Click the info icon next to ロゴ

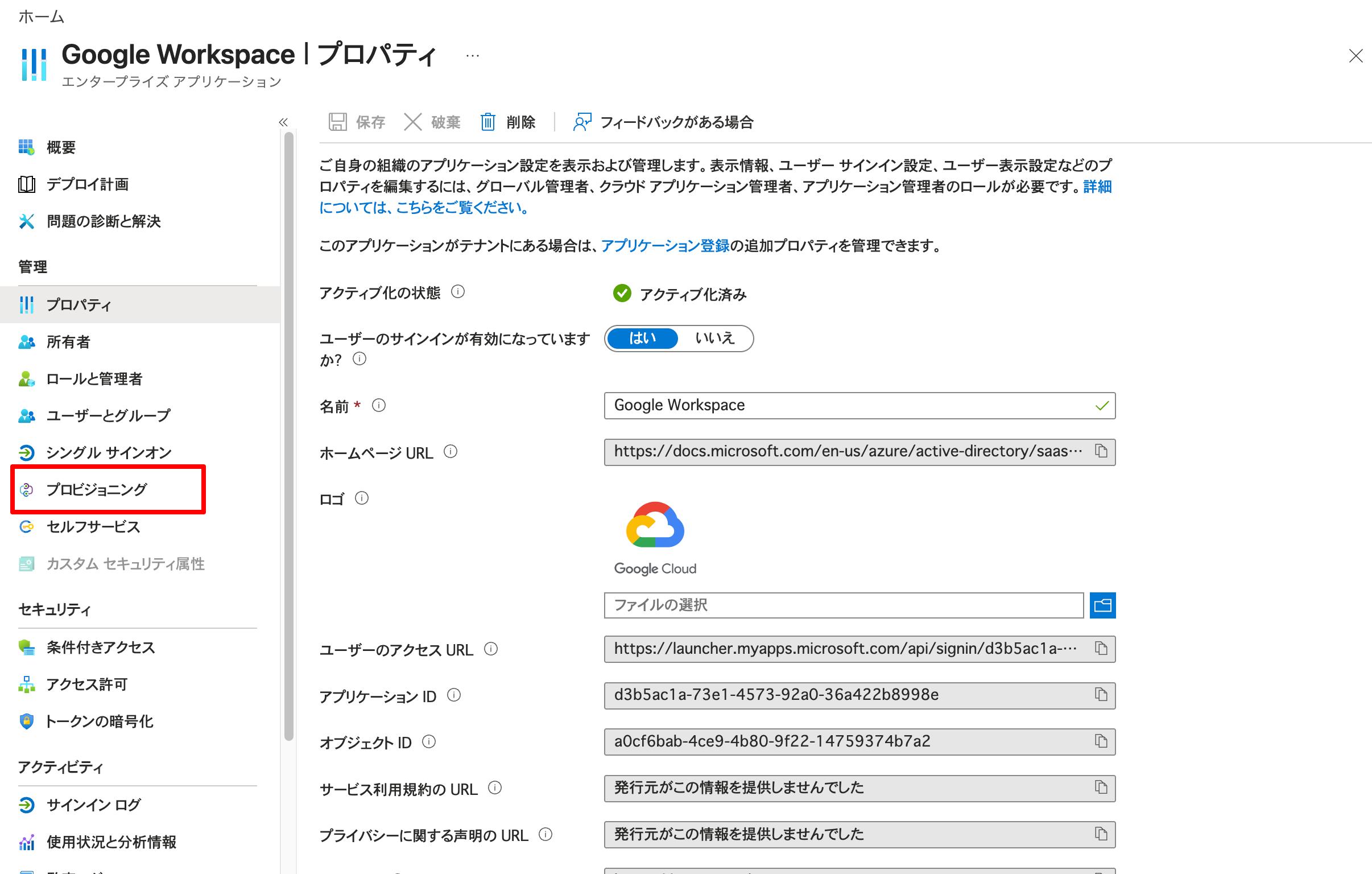tap(362, 498)
